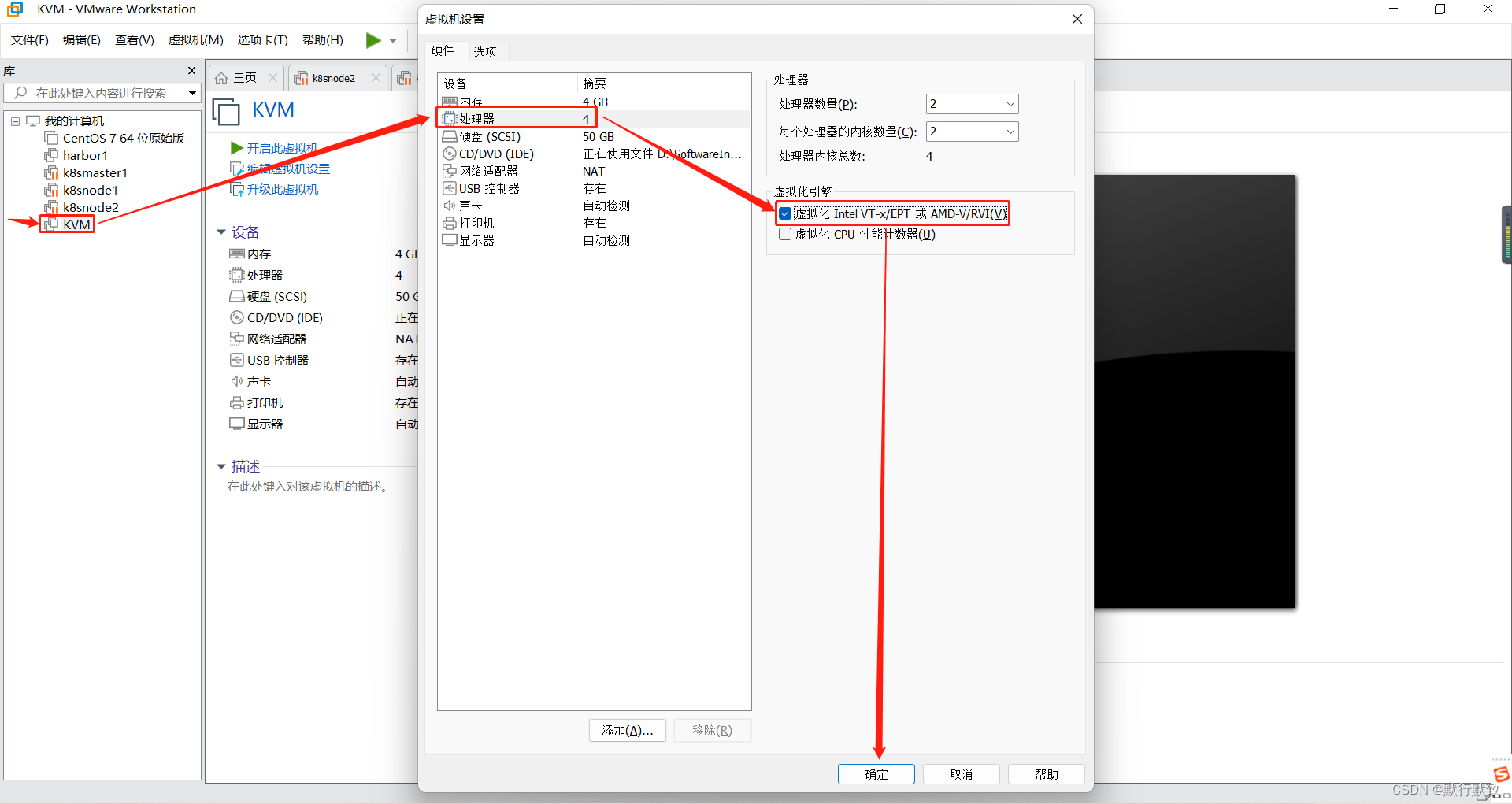1512x804 pixels.
Task: Click the 取消 button
Action: pos(961,774)
